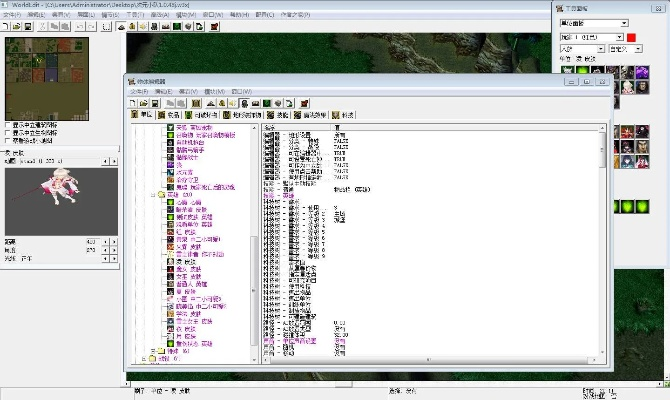The width and height of the screenshot is (670, 400).
Task: Click the red player color swatch
Action: point(630,37)
